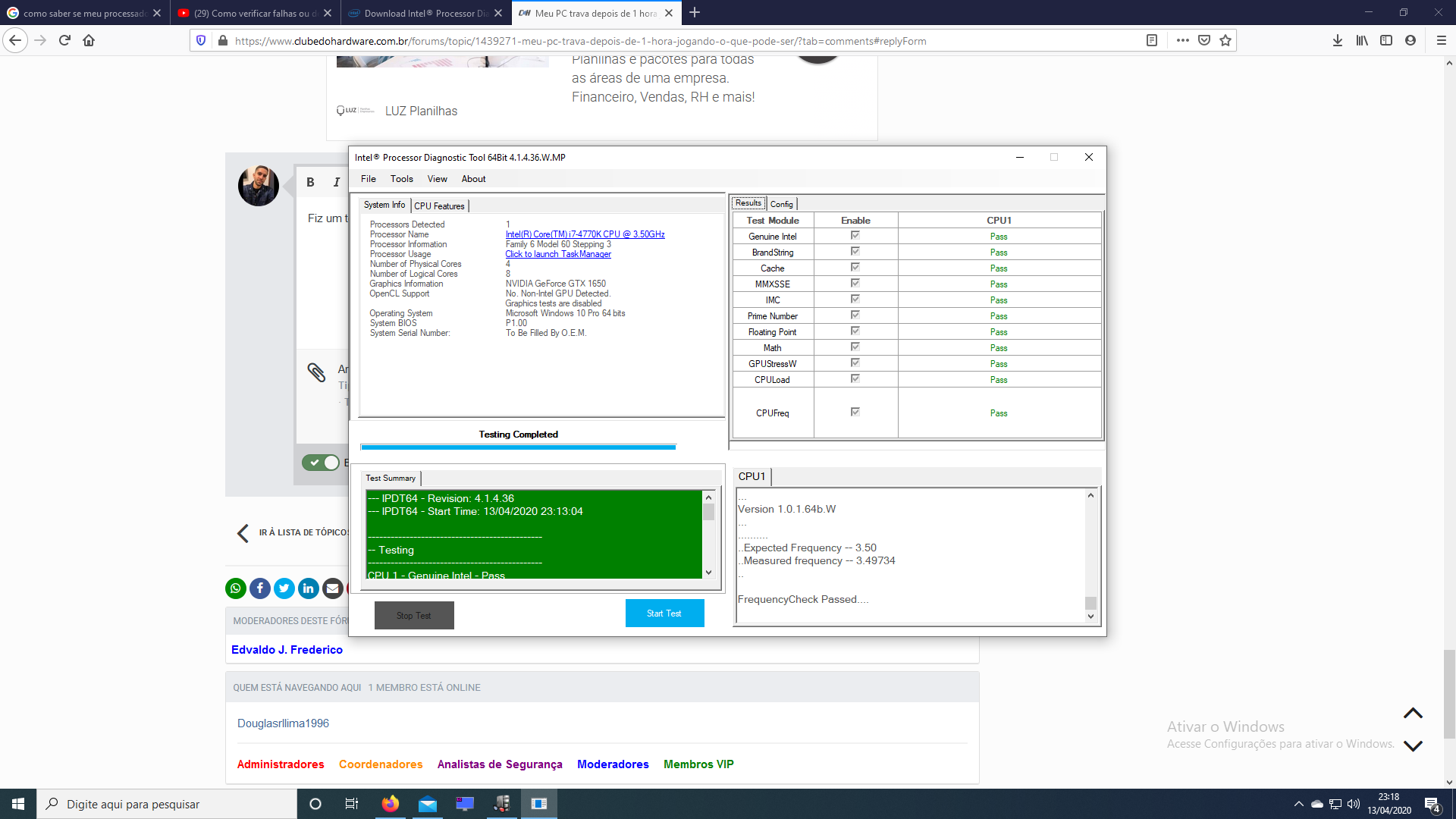Show hidden system tray icons

[1298, 804]
